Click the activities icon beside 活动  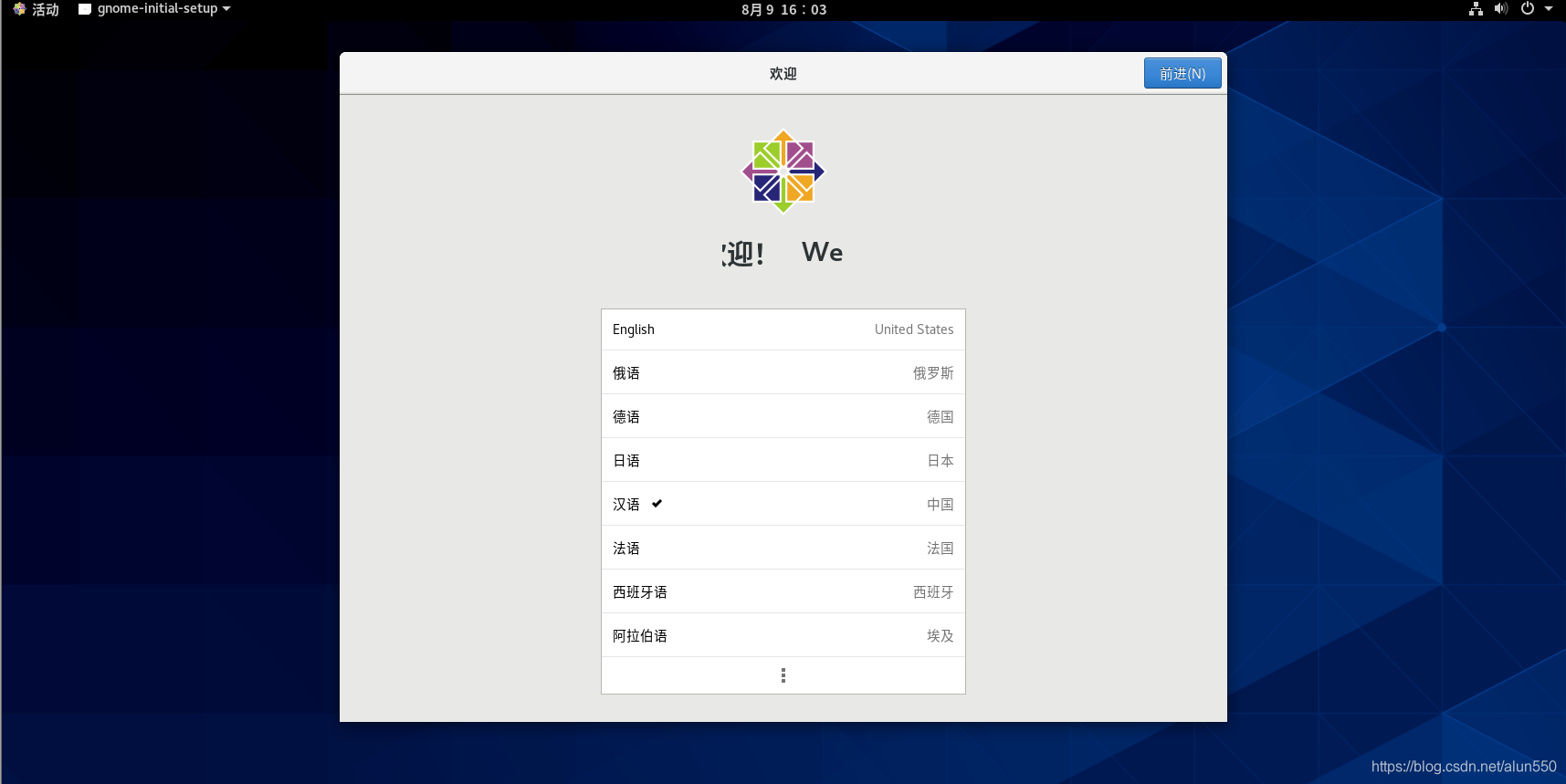click(19, 9)
